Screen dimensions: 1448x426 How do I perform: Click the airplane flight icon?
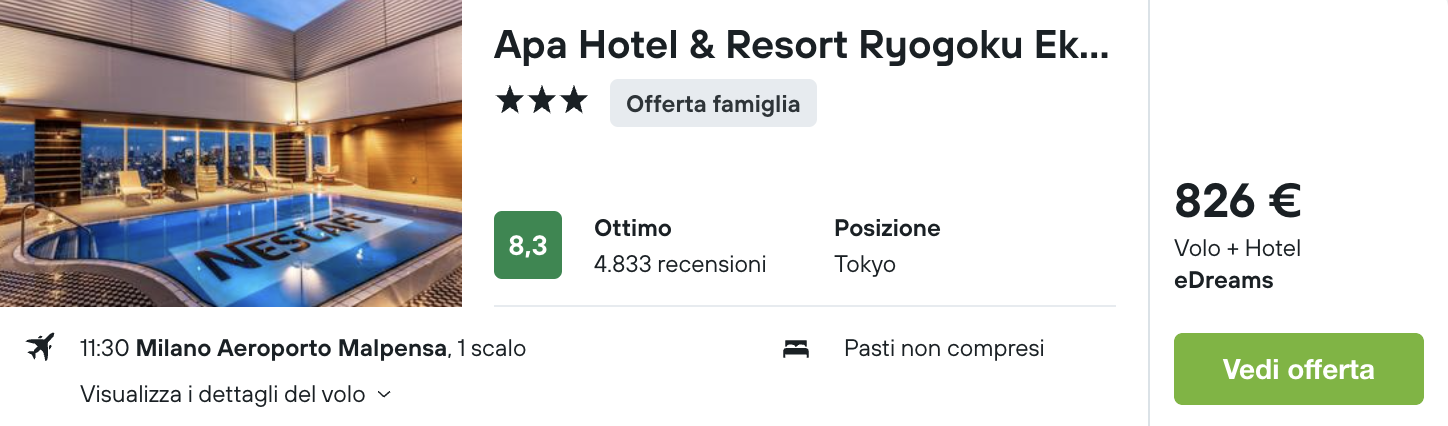click(39, 348)
